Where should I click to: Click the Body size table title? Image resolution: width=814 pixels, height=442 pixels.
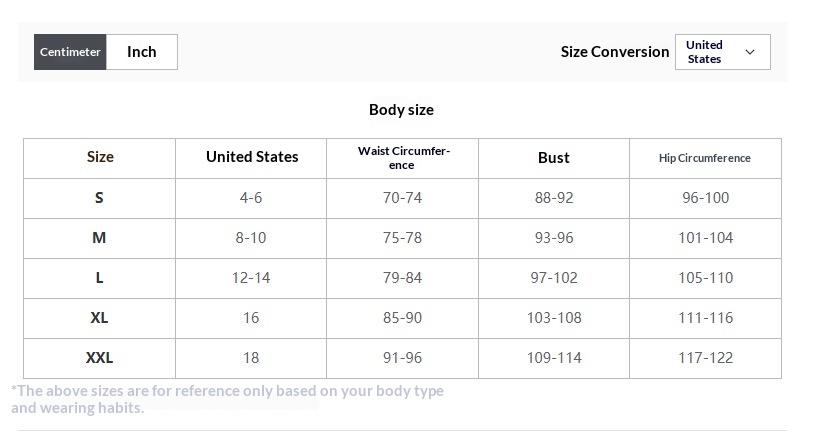401,110
